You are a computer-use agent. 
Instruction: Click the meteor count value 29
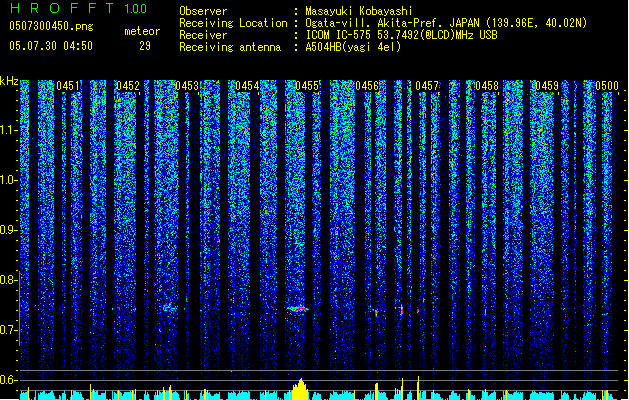(145, 46)
